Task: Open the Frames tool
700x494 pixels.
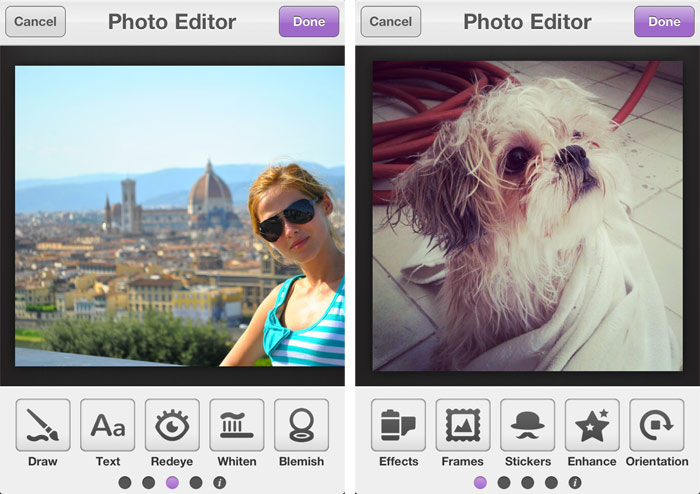Action: [463, 425]
